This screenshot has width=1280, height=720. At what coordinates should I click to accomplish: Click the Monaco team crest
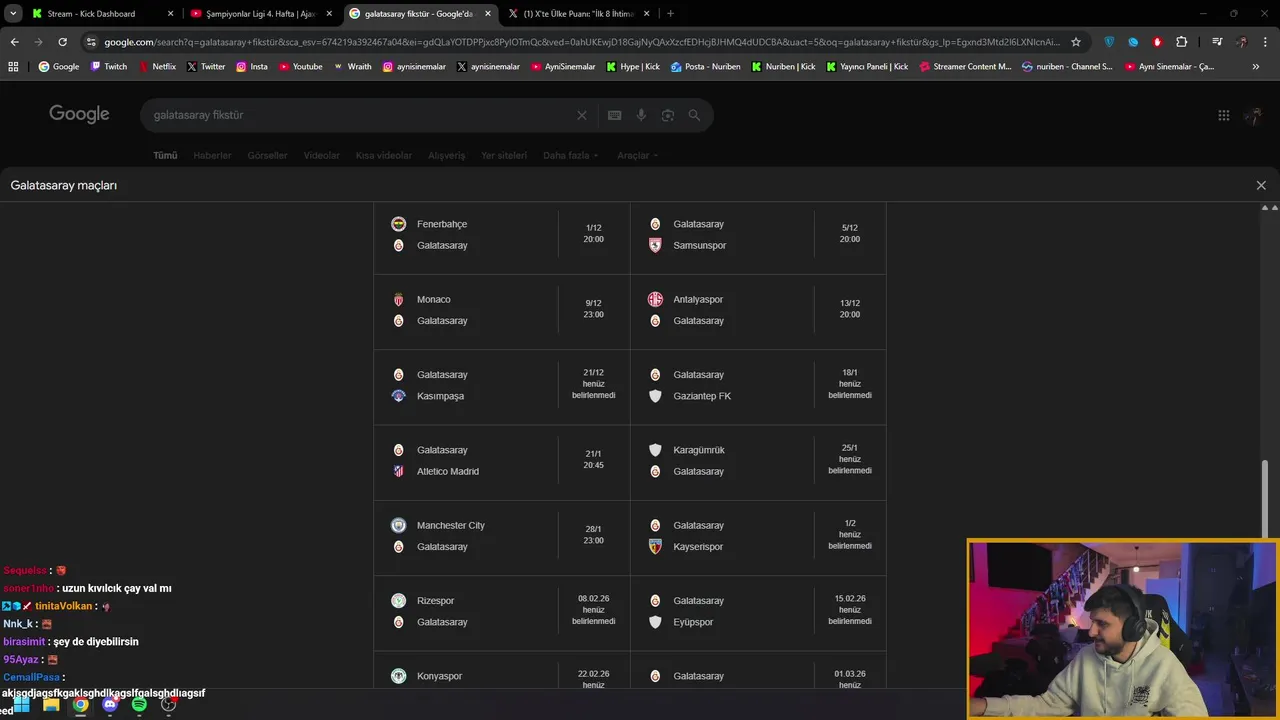[x=398, y=299]
